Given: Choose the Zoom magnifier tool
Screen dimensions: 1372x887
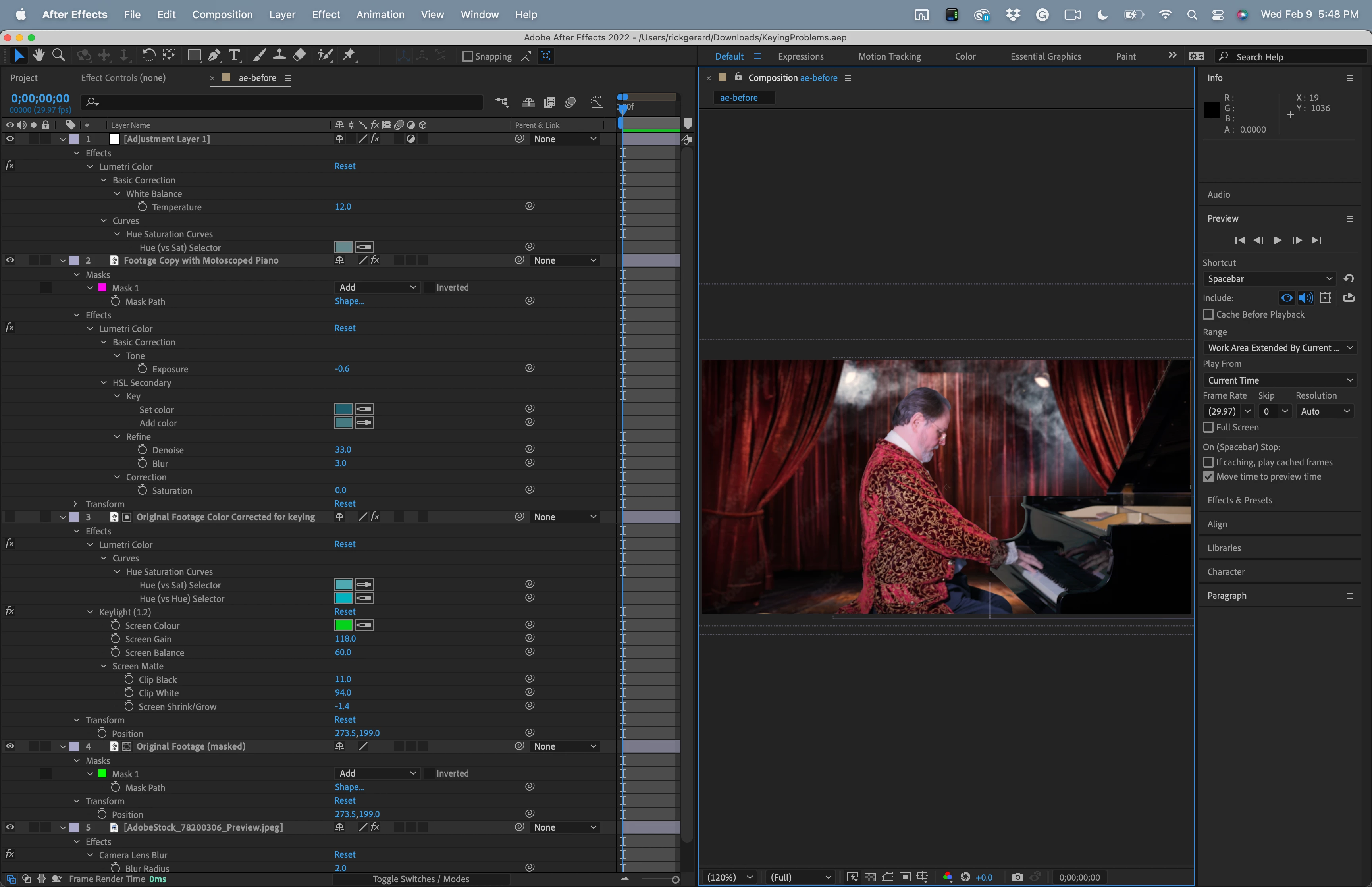Looking at the screenshot, I should (58, 56).
